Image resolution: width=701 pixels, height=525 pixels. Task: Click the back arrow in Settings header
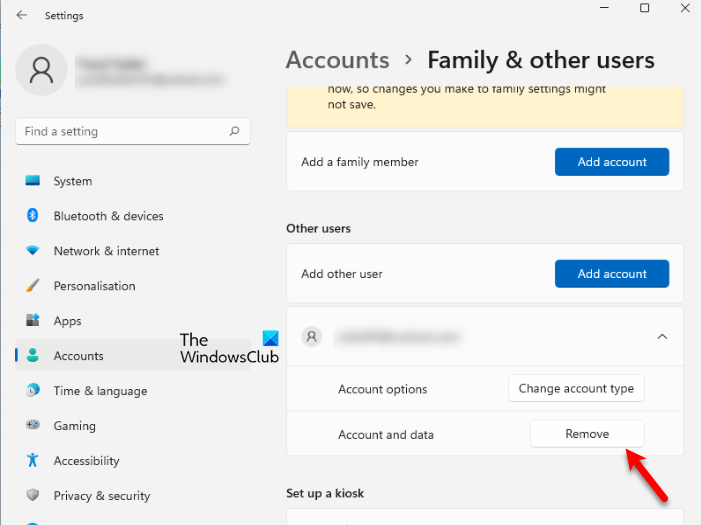tap(22, 16)
